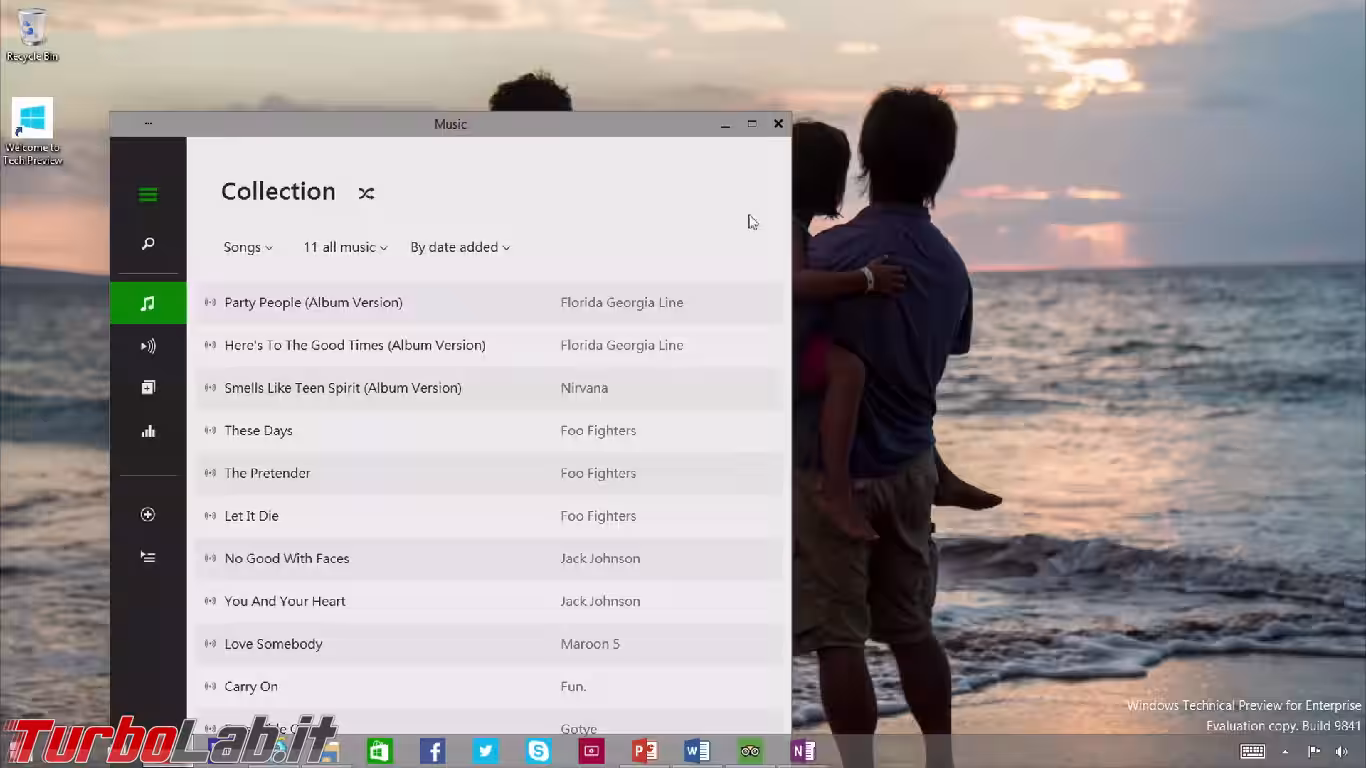Click the new playlist plus icon

(148, 515)
